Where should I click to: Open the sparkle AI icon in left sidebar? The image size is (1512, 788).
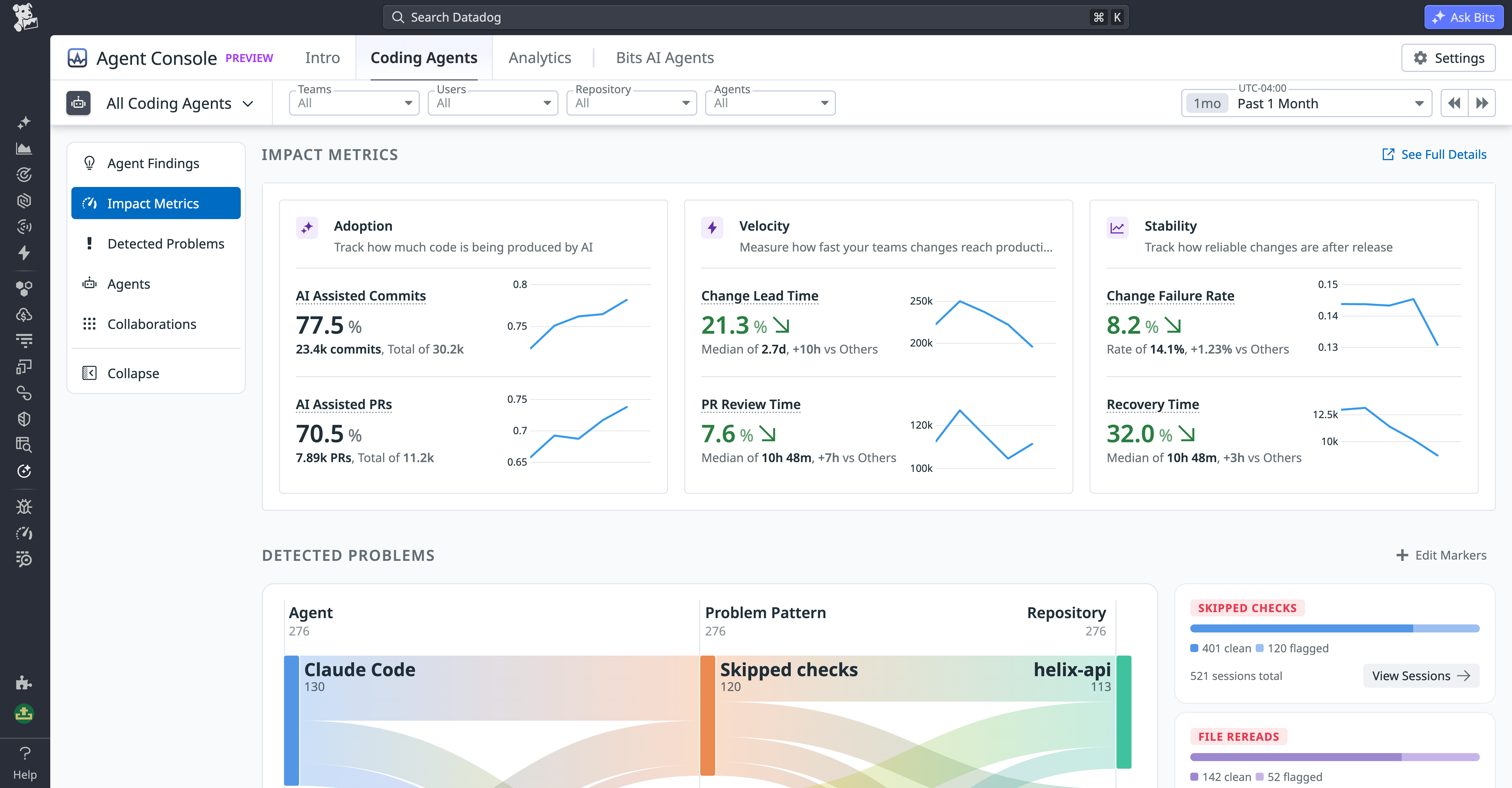(24, 123)
